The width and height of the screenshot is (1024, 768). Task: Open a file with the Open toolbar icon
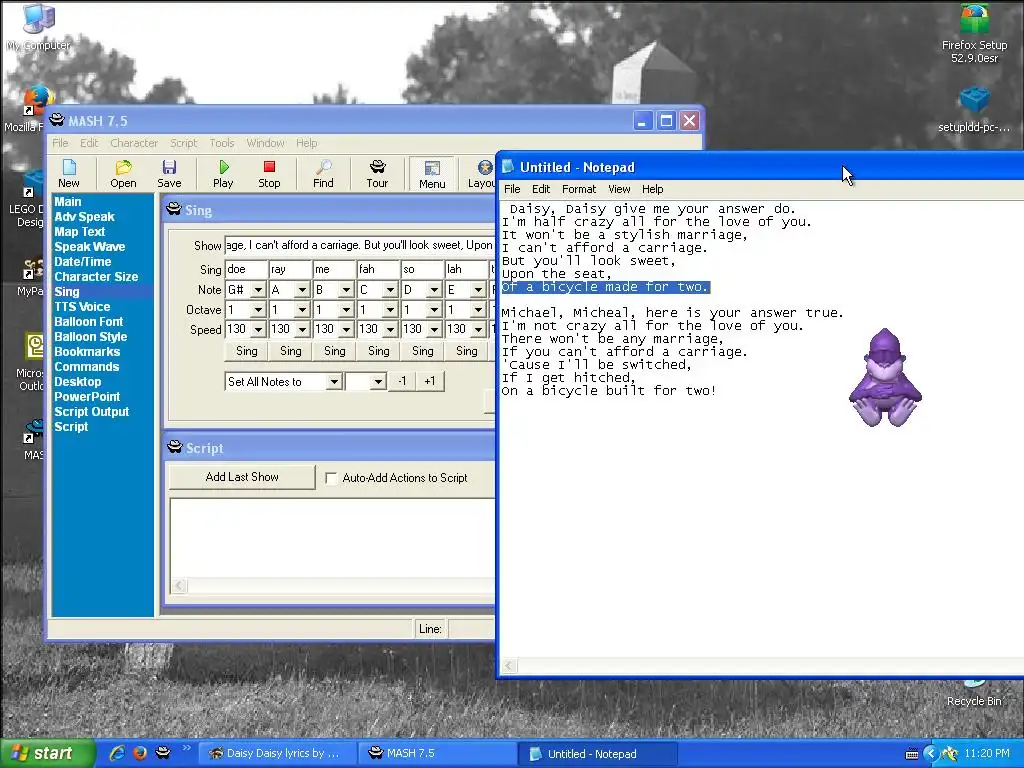pos(123,174)
